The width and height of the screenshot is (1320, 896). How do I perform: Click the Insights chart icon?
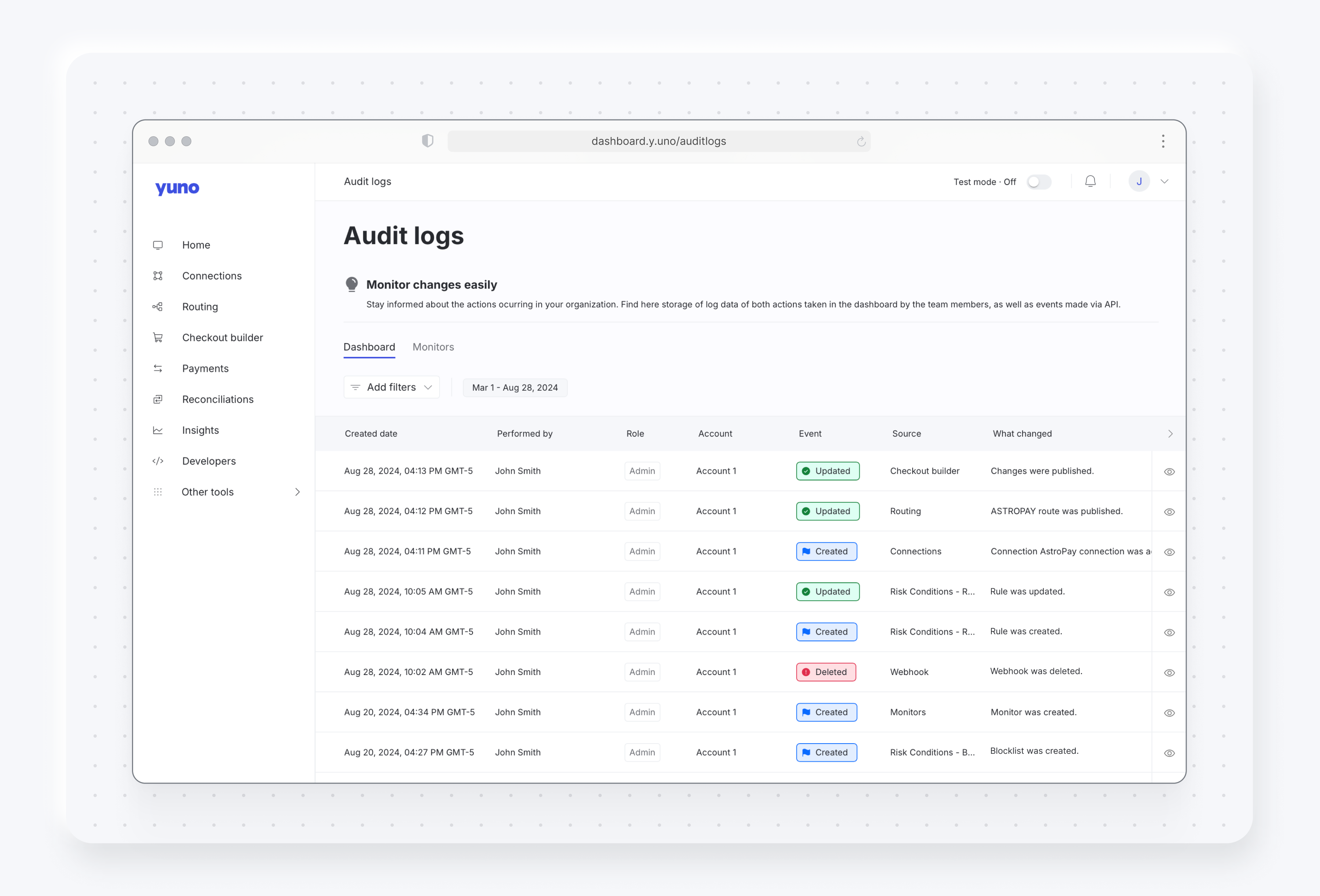pos(158,430)
